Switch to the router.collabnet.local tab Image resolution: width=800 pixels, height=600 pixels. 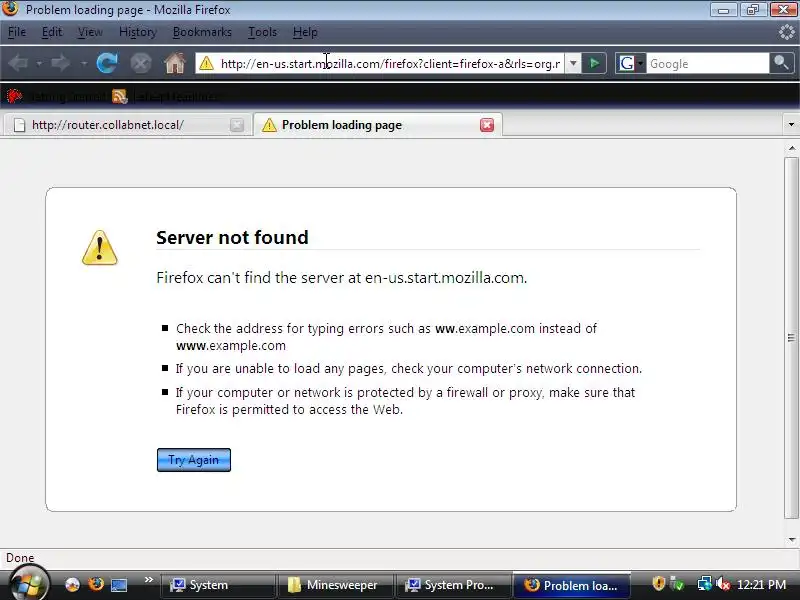pyautogui.click(x=128, y=125)
